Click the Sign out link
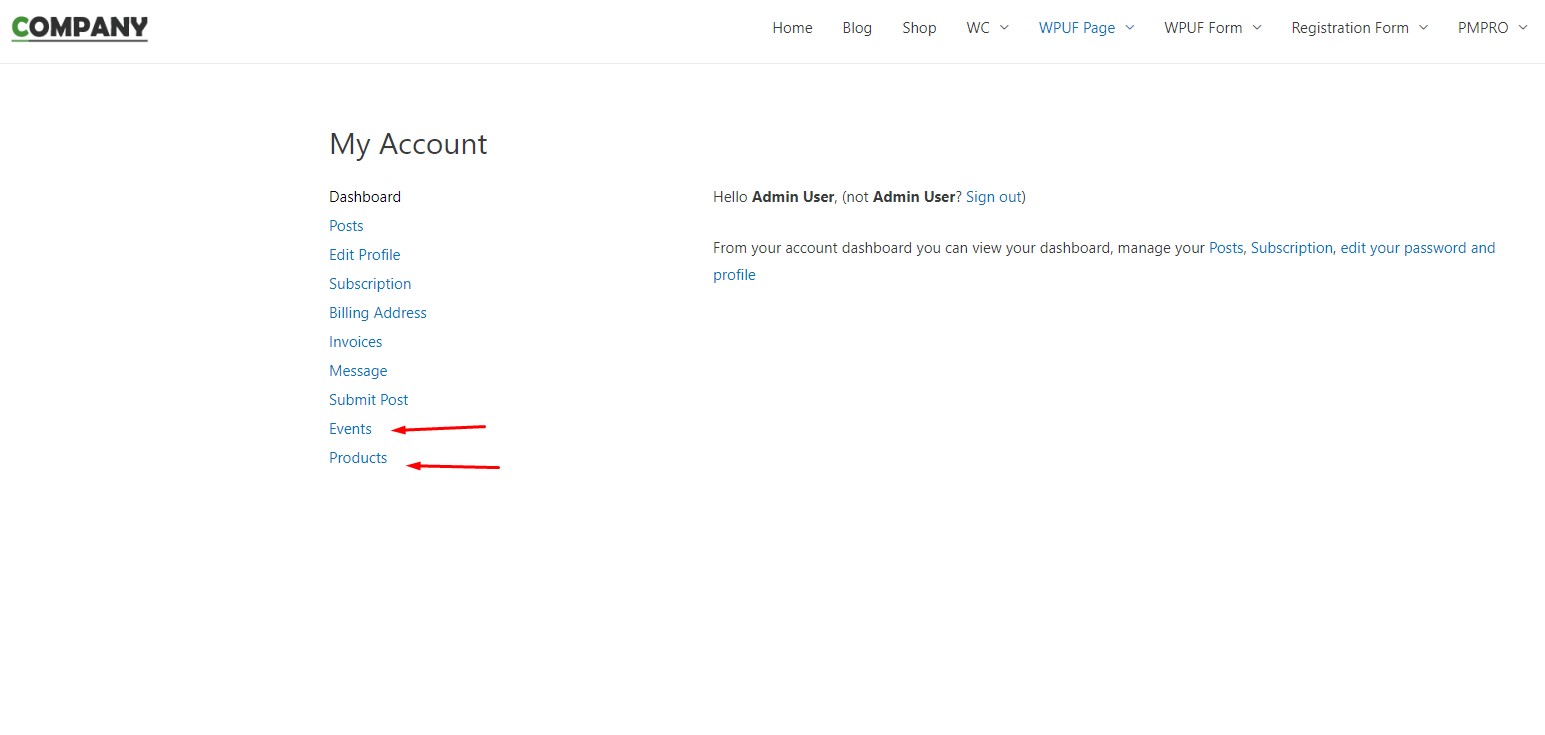 click(x=993, y=197)
